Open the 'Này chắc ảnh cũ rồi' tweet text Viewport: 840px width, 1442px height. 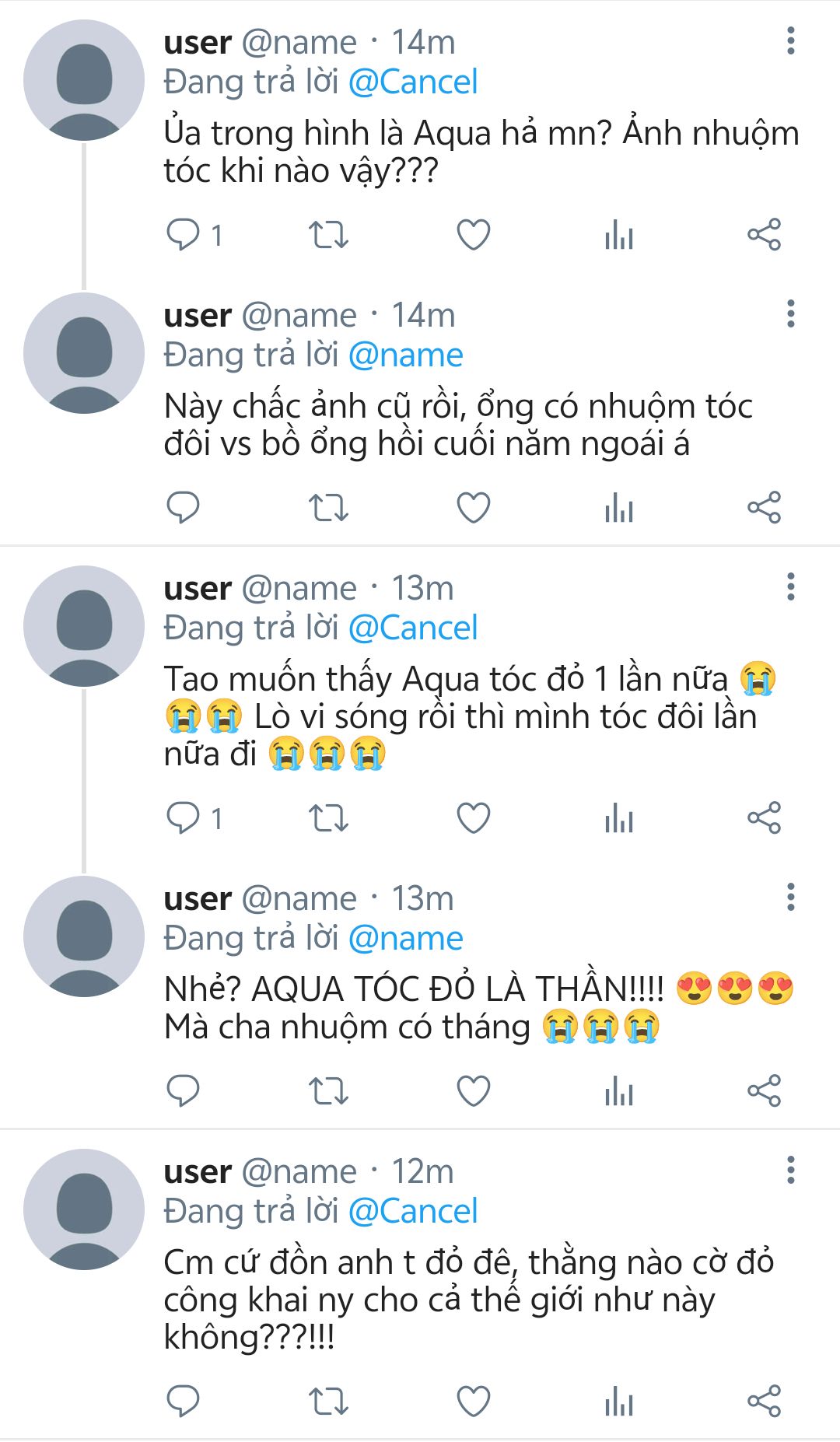pos(457,425)
